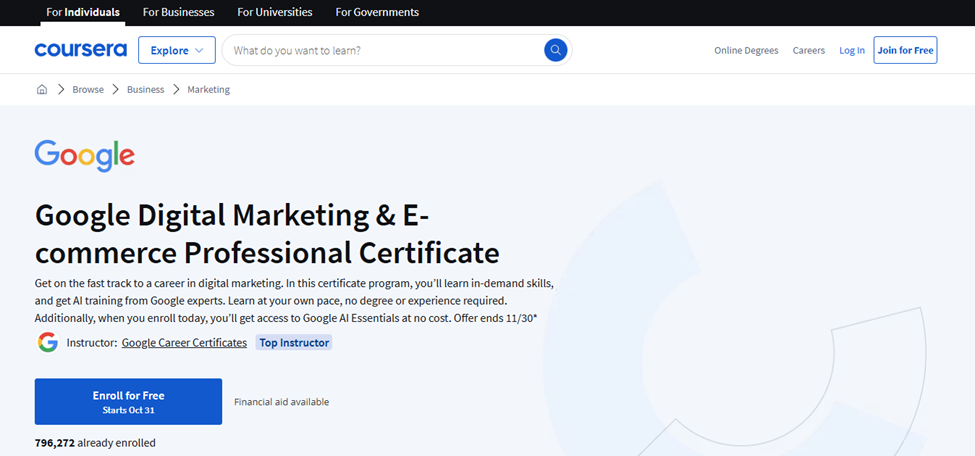The image size is (975, 456).
Task: Switch to For Businesses tab
Action: [178, 12]
